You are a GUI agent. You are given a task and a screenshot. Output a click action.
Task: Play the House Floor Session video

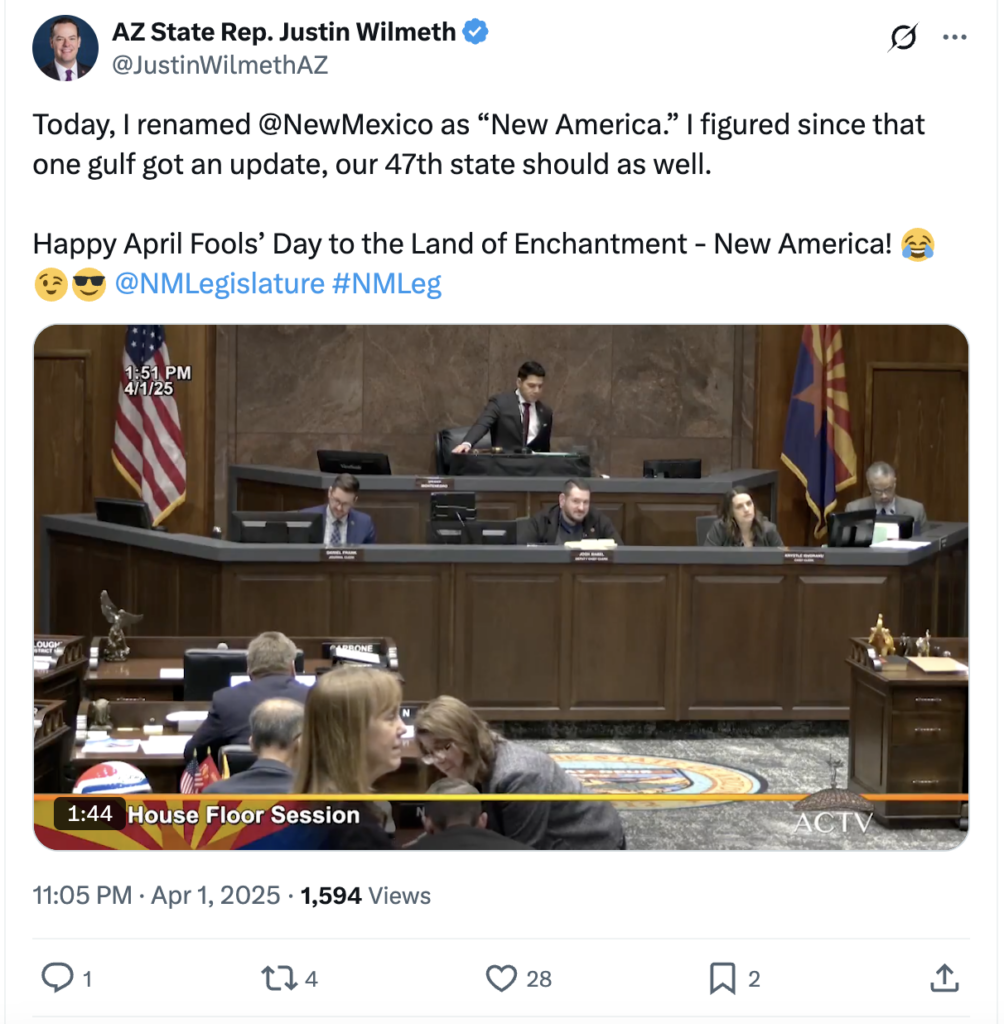501,587
